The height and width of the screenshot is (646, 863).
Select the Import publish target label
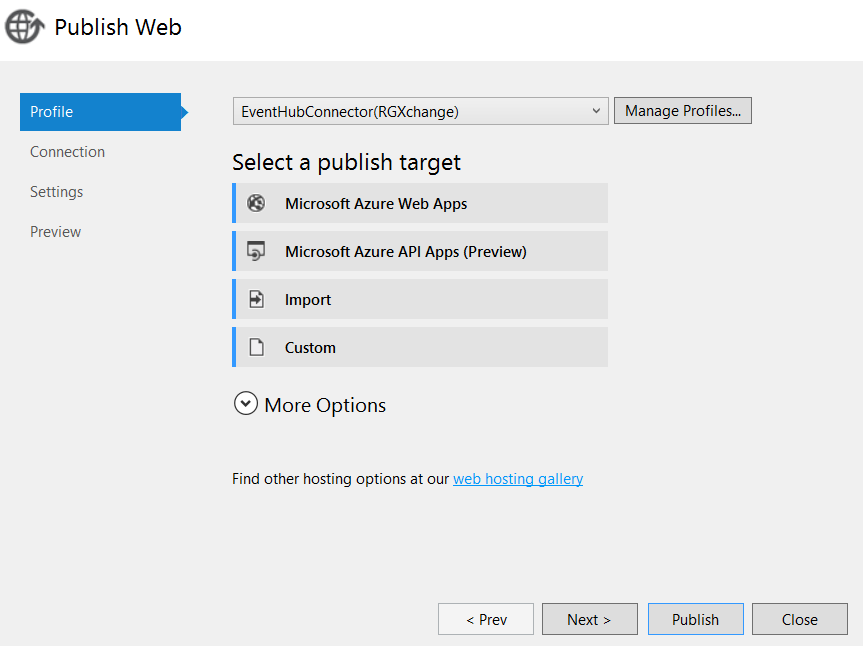pyautogui.click(x=308, y=299)
